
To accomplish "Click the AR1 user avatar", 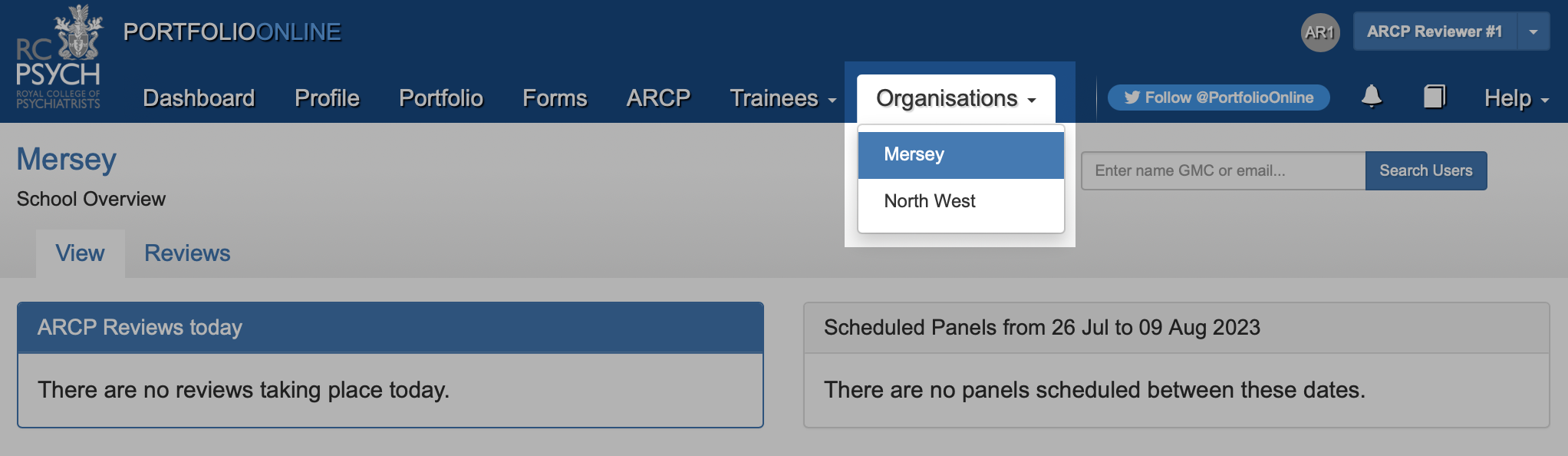I will click(1320, 32).
